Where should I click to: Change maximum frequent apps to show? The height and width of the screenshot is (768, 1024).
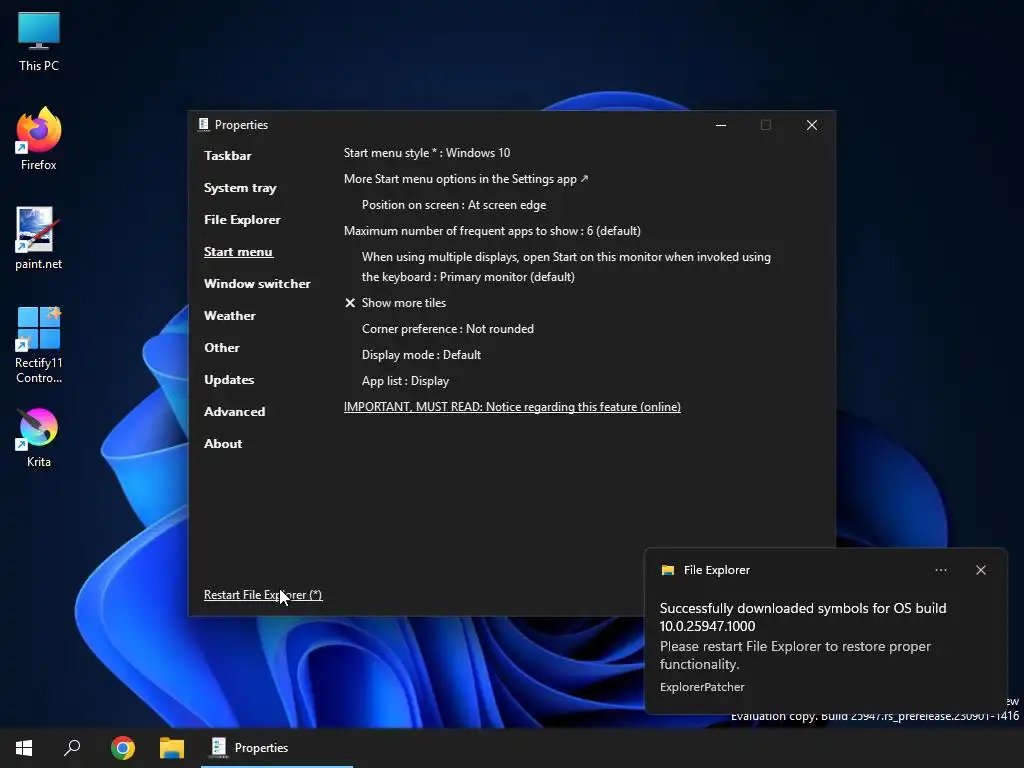[492, 231]
